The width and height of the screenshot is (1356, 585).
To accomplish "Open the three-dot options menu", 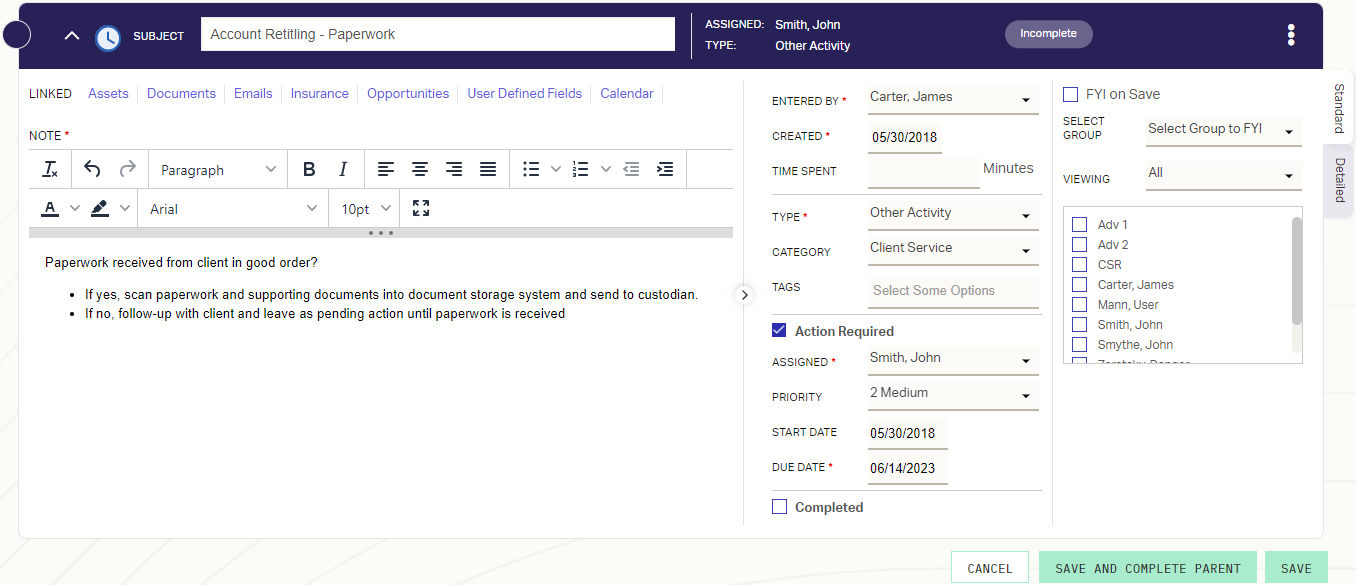I will tap(1291, 35).
